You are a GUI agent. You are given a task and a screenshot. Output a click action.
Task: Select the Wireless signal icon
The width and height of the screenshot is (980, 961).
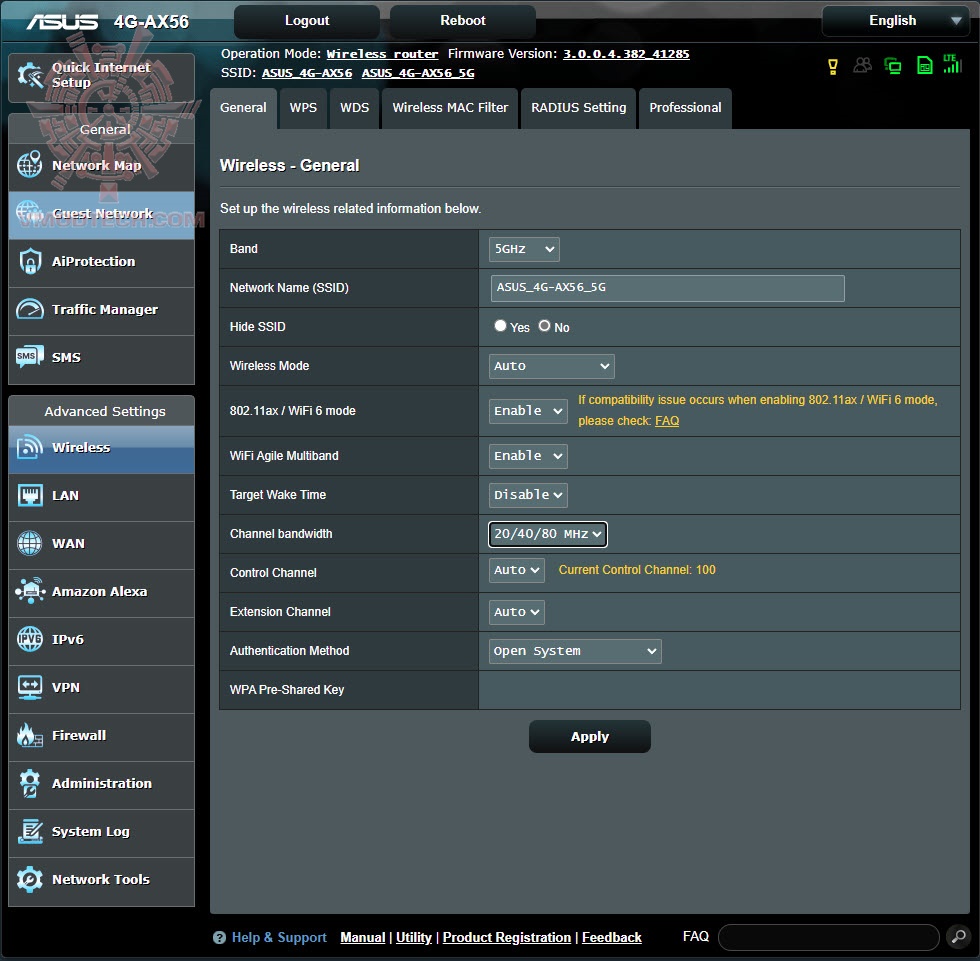[x=29, y=447]
